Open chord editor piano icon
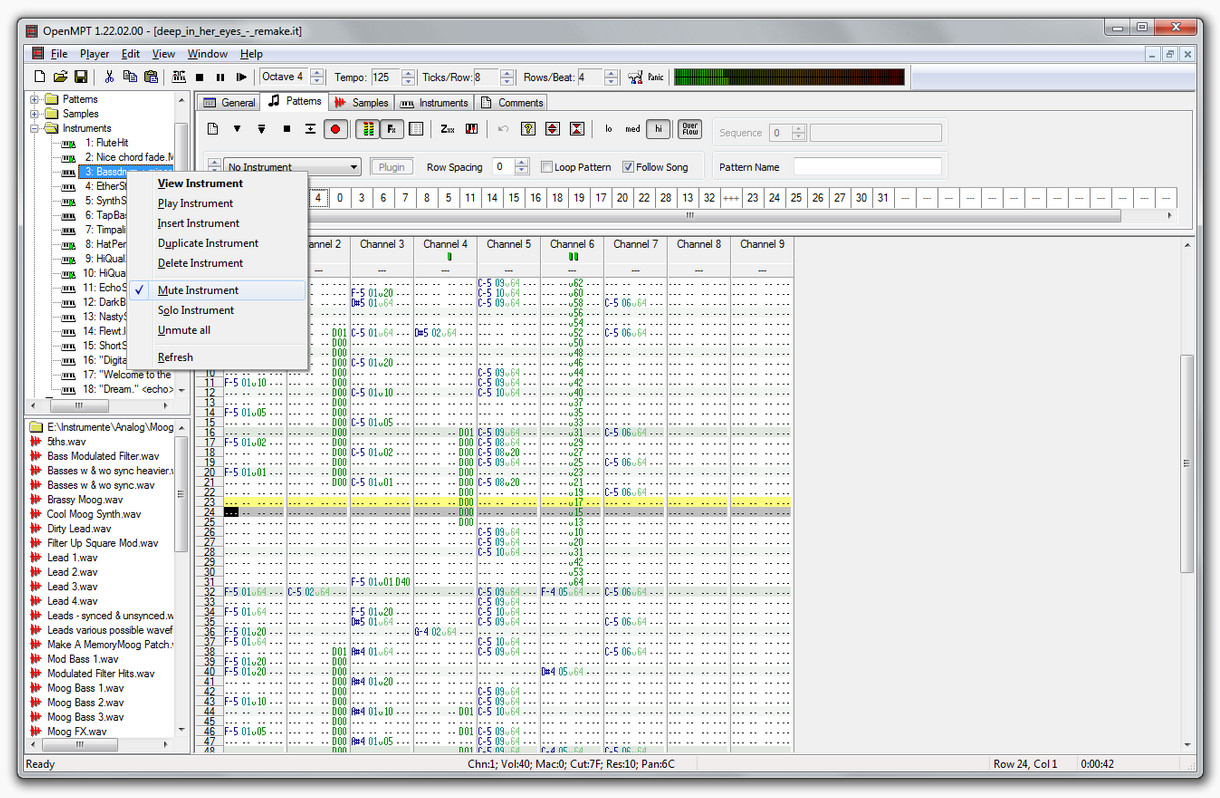The height and width of the screenshot is (798, 1220). tap(472, 129)
